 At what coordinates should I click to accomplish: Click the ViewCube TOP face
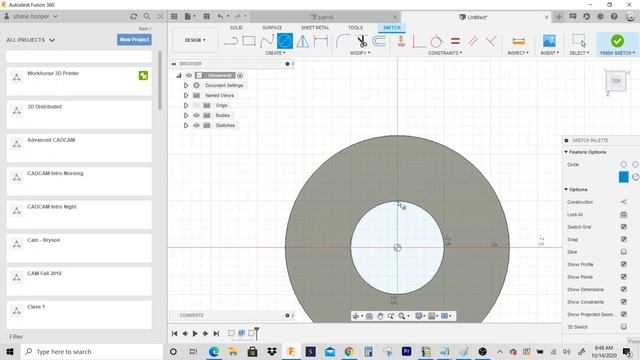tap(616, 81)
